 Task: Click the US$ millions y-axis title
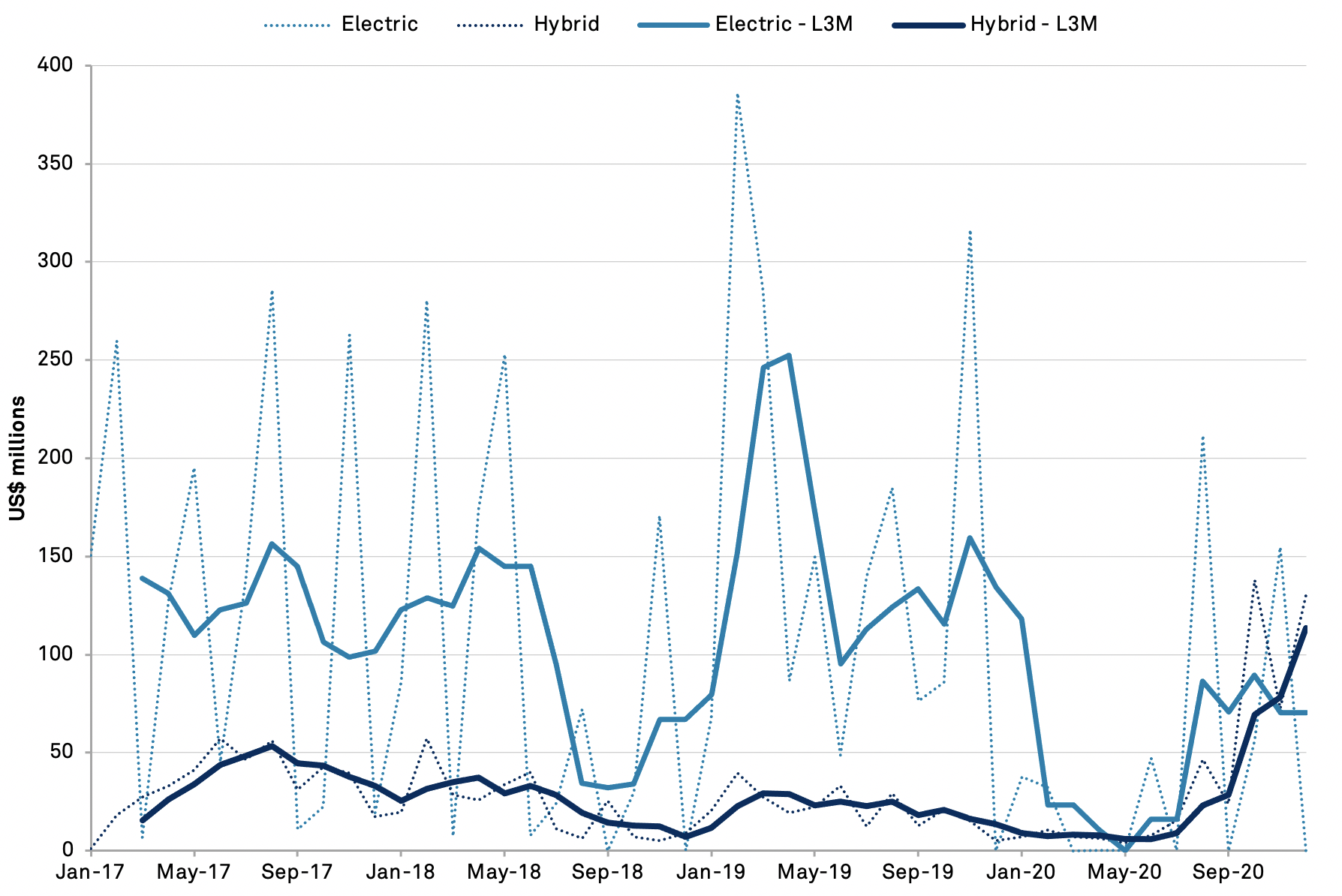17,458
